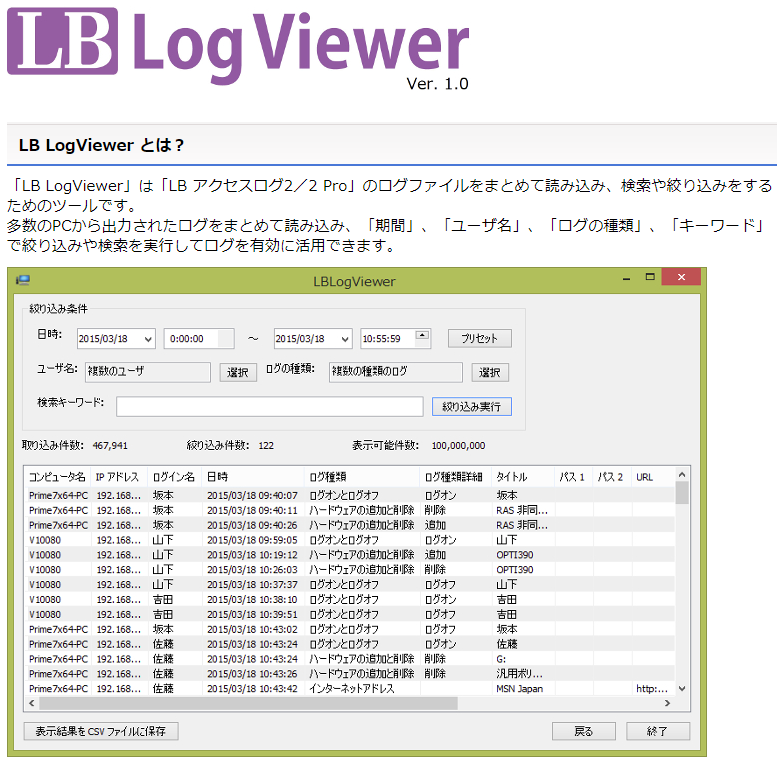Screen dimensions: 781x763
Task: Click 表示結果を CSV ファイルに保存 button
Action: 101,731
